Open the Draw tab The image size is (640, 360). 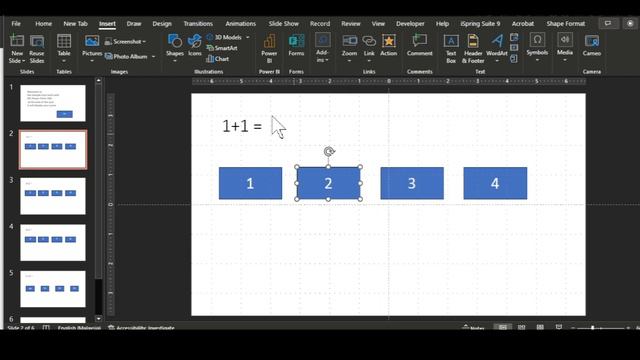coord(134,24)
